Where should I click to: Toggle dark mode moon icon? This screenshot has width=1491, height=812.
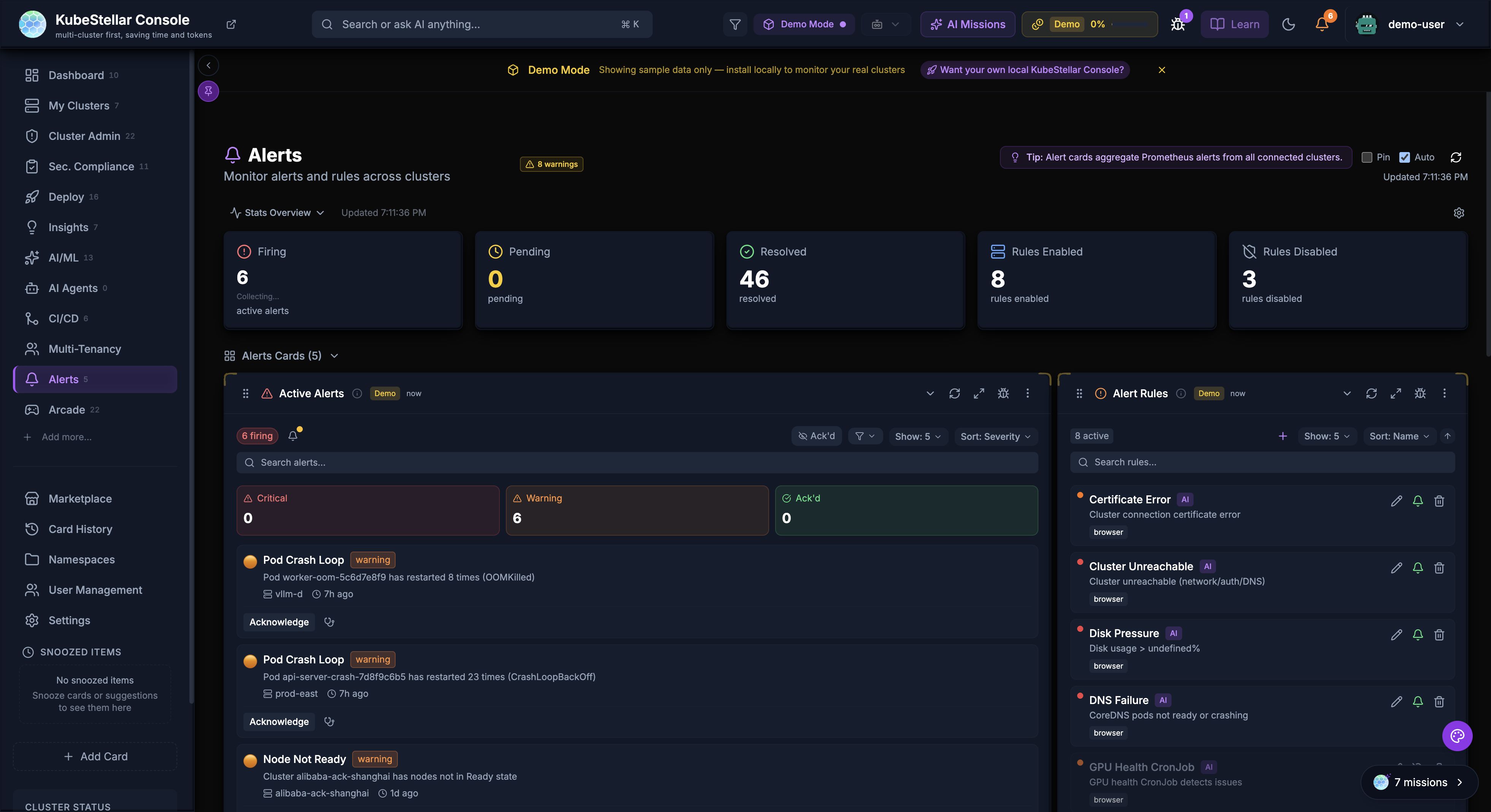pyautogui.click(x=1288, y=24)
